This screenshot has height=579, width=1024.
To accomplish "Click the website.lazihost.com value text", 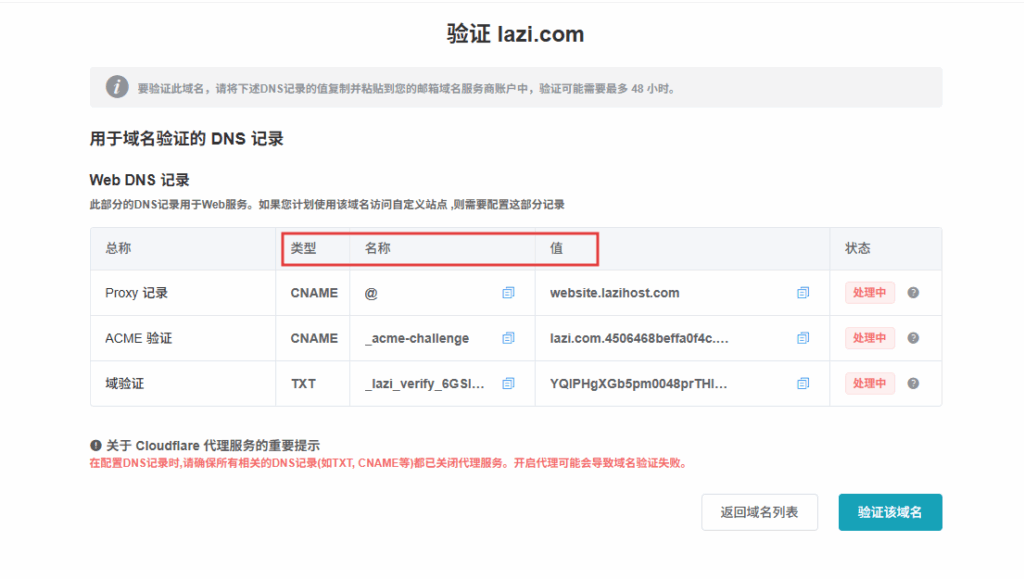I will tap(614, 293).
